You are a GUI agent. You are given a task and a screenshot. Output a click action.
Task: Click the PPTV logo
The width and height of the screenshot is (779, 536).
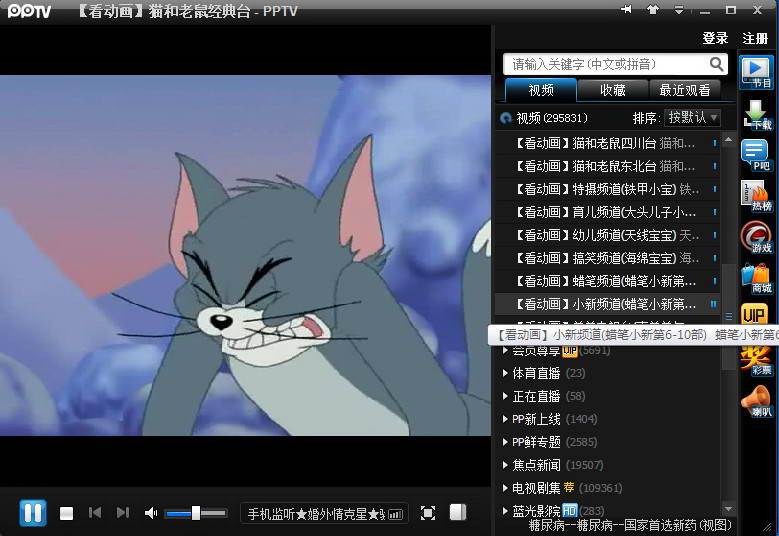click(29, 11)
